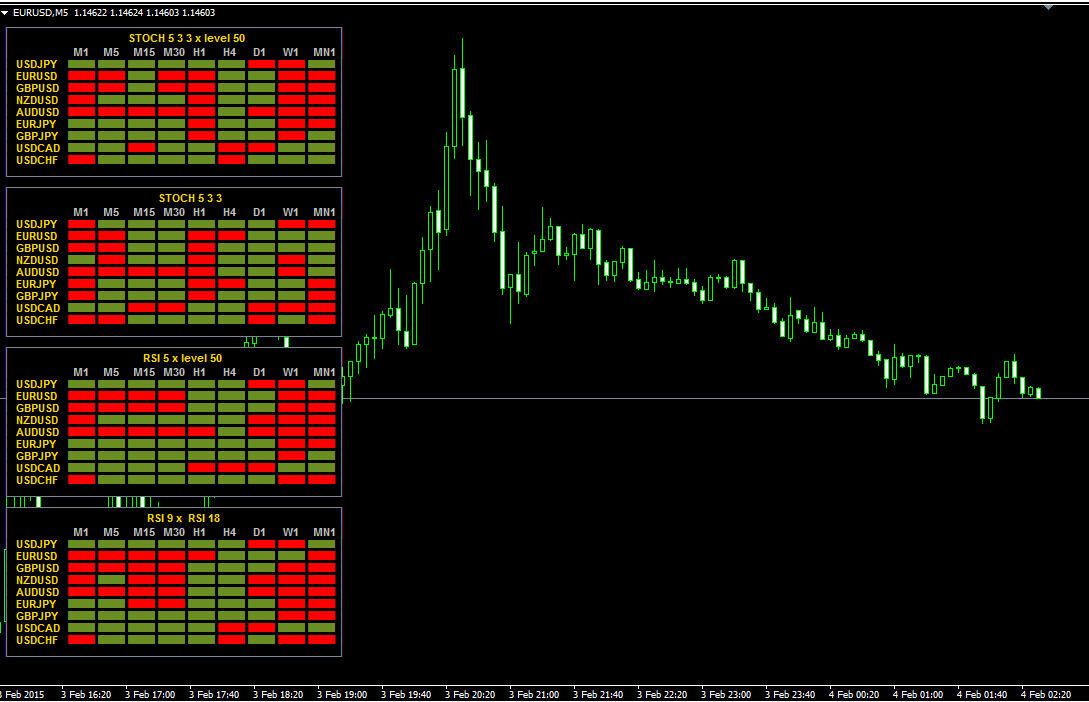
Task: Click the 3 Feb 20:20 time axis label
Action: (470, 694)
